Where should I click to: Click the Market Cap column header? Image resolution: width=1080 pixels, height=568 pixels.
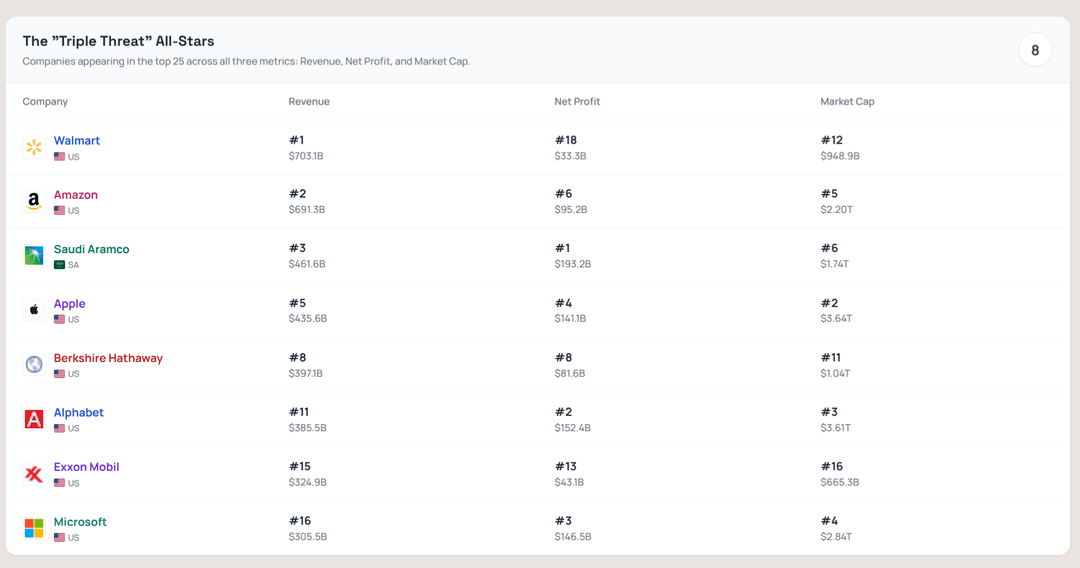pyautogui.click(x=847, y=102)
